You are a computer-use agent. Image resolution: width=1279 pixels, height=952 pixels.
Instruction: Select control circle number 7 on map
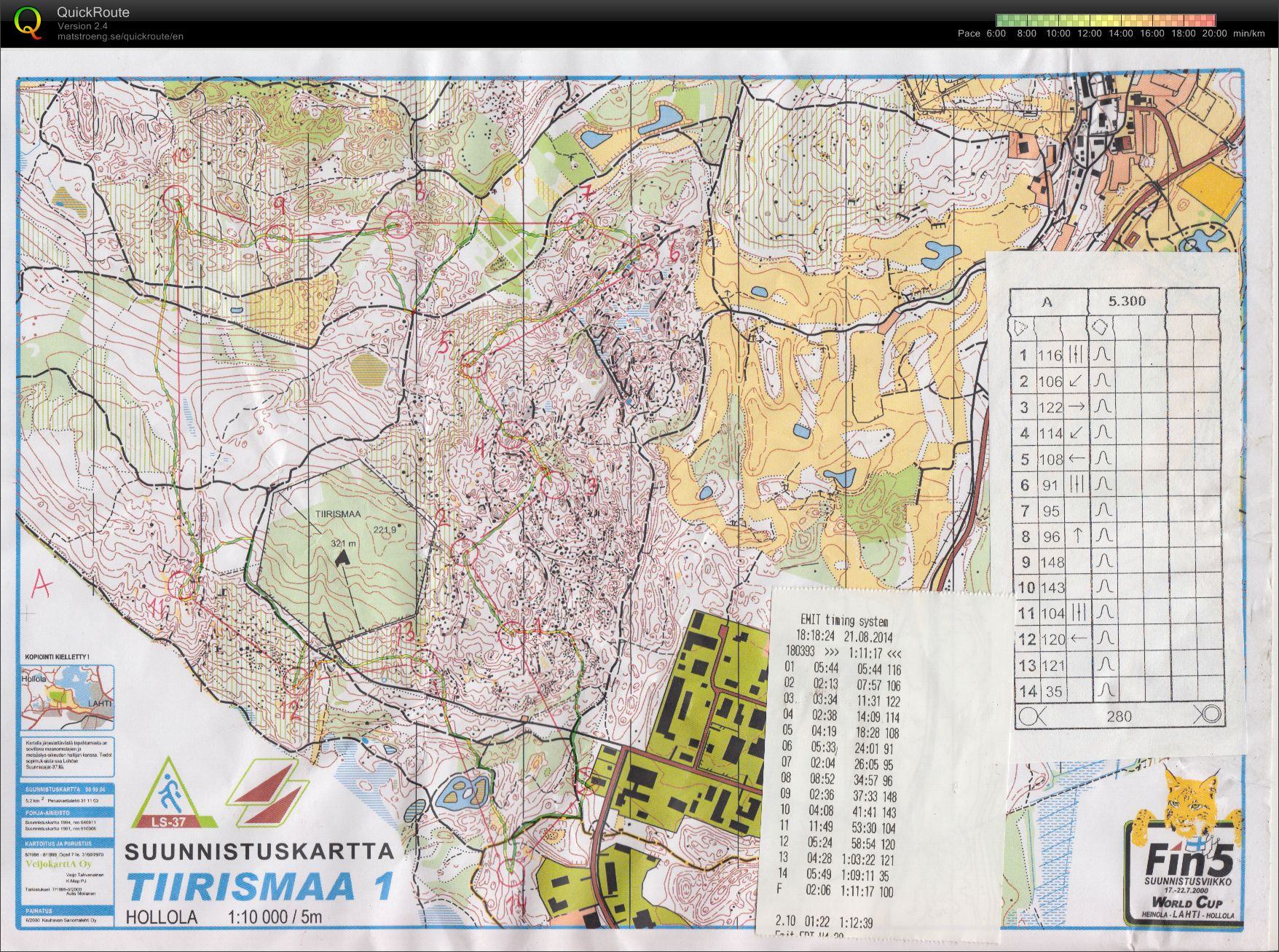click(581, 225)
